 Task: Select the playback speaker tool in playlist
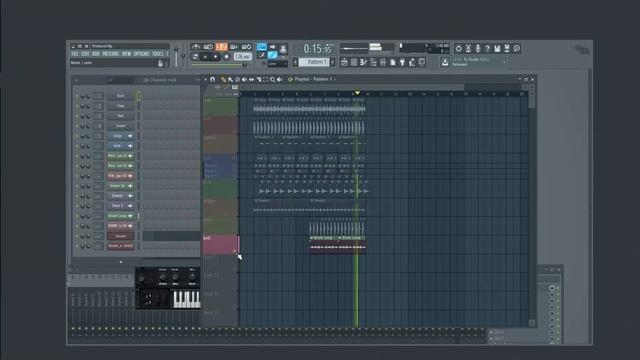click(x=279, y=80)
